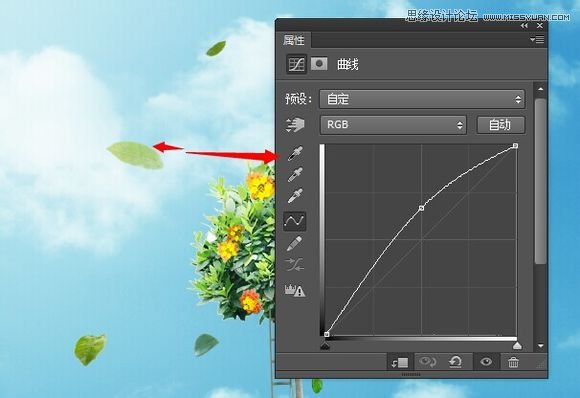Click the panel scroll up arrow
This screenshot has width=580, height=398.
[x=540, y=89]
